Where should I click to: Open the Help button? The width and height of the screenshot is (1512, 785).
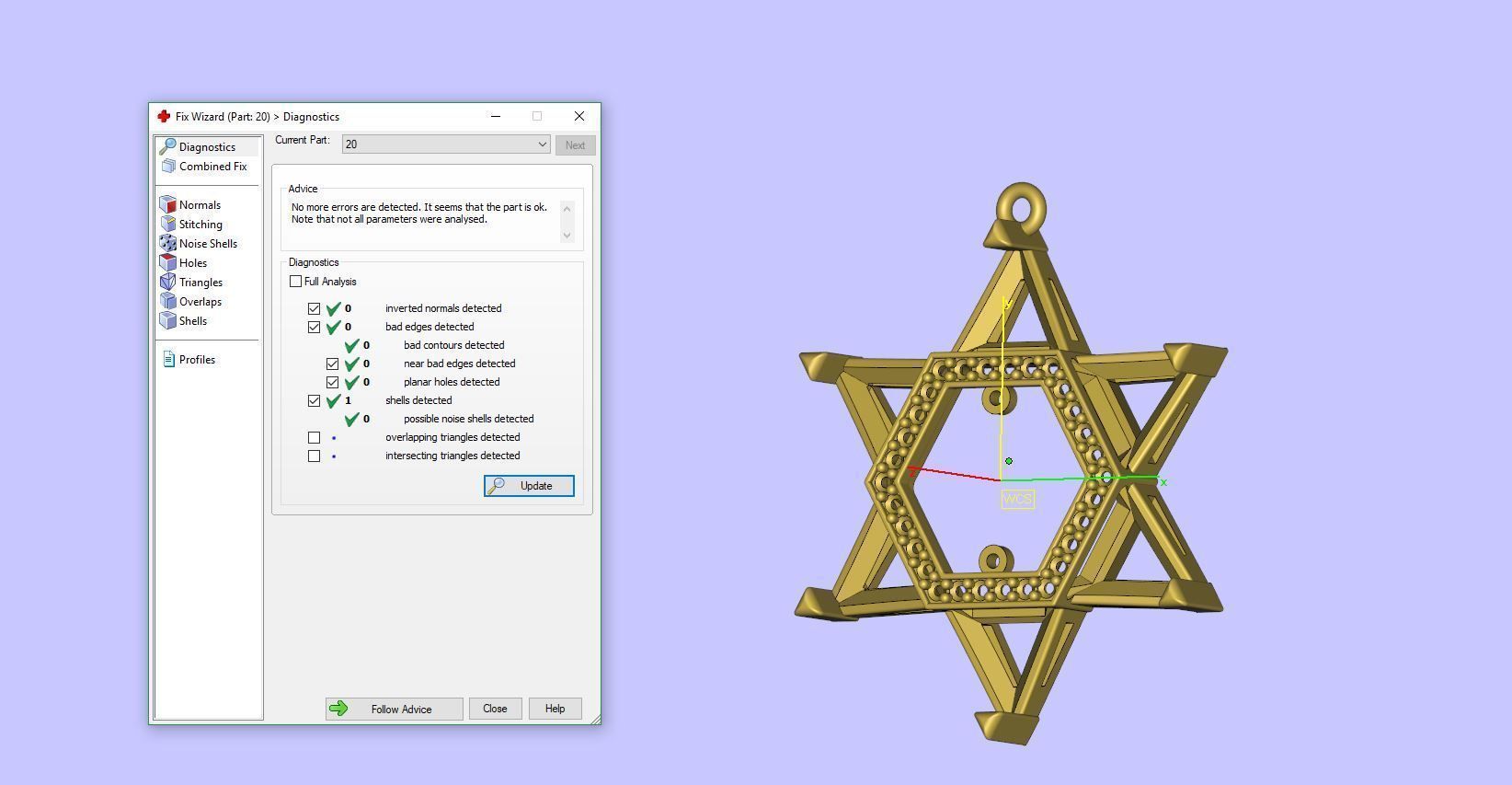point(555,709)
